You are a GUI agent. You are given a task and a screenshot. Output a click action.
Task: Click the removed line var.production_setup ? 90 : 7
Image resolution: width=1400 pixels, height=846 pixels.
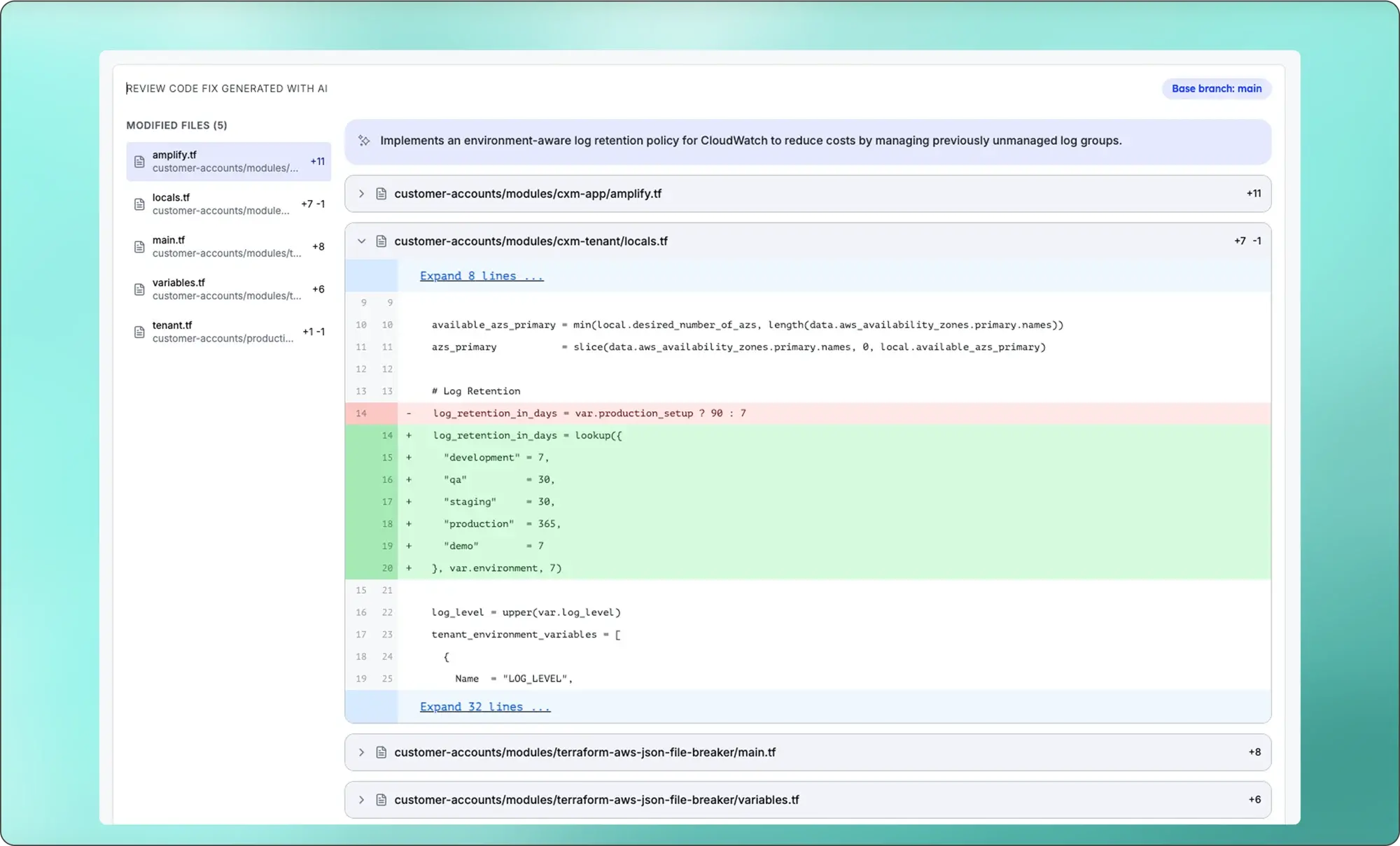[808, 414]
